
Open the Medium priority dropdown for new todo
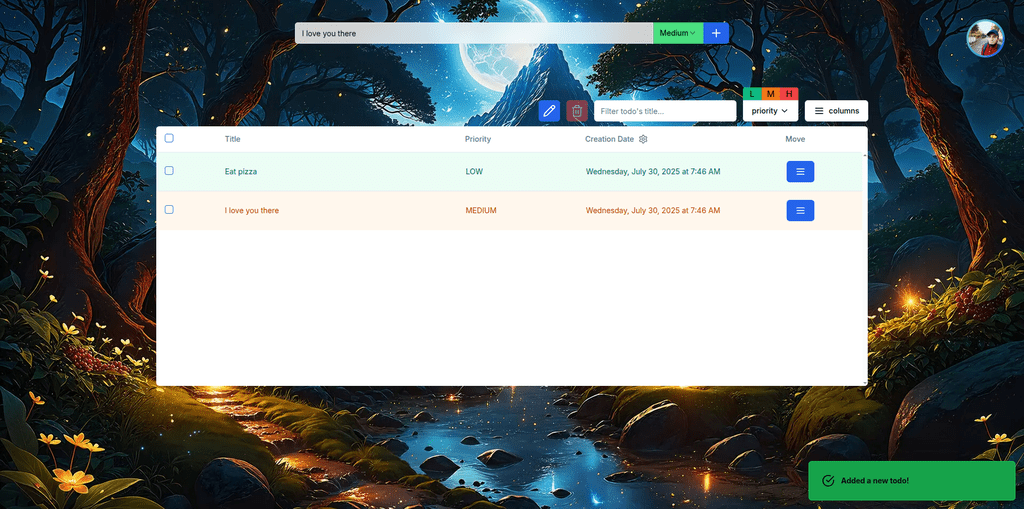click(678, 33)
